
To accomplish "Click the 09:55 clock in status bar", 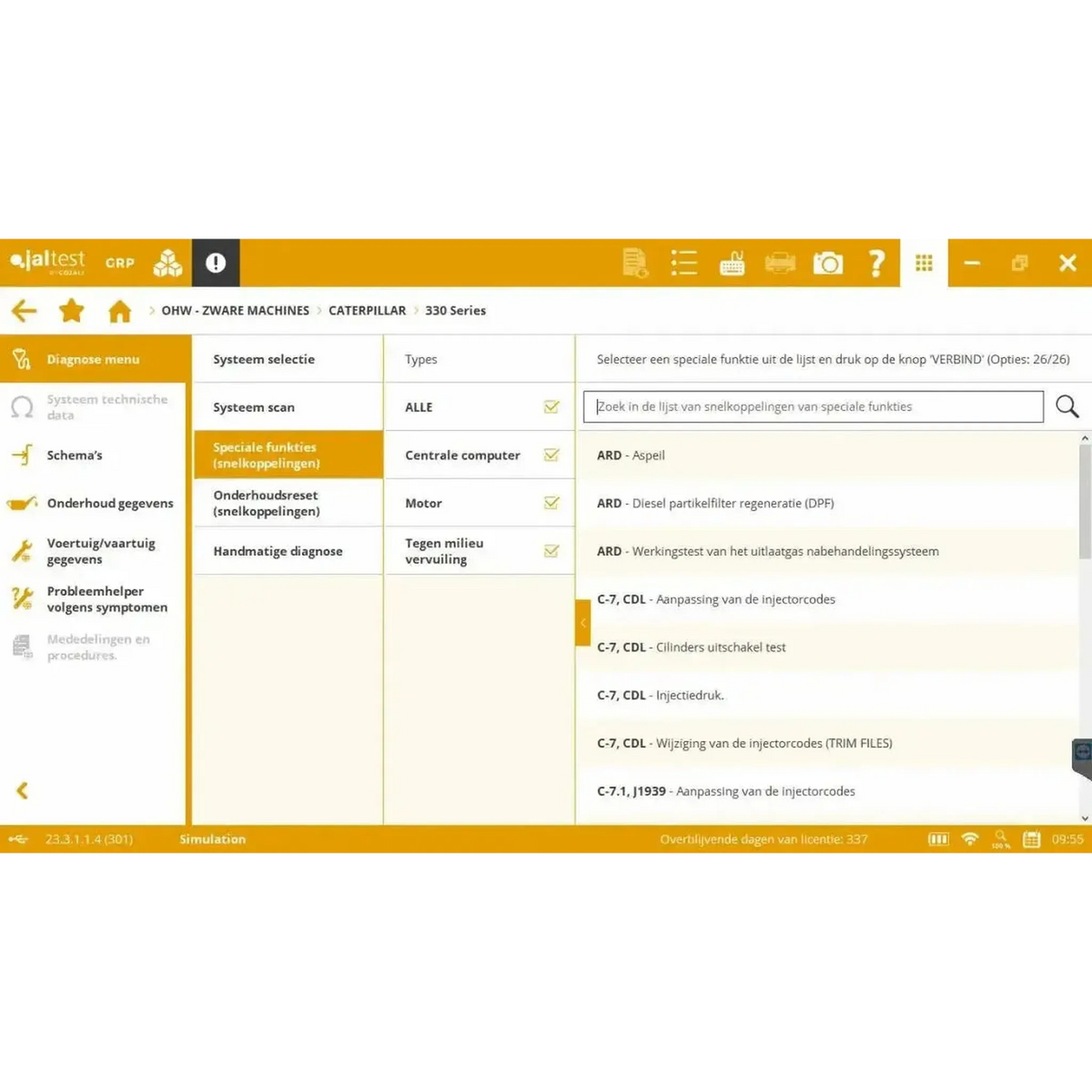I will 1068,839.
